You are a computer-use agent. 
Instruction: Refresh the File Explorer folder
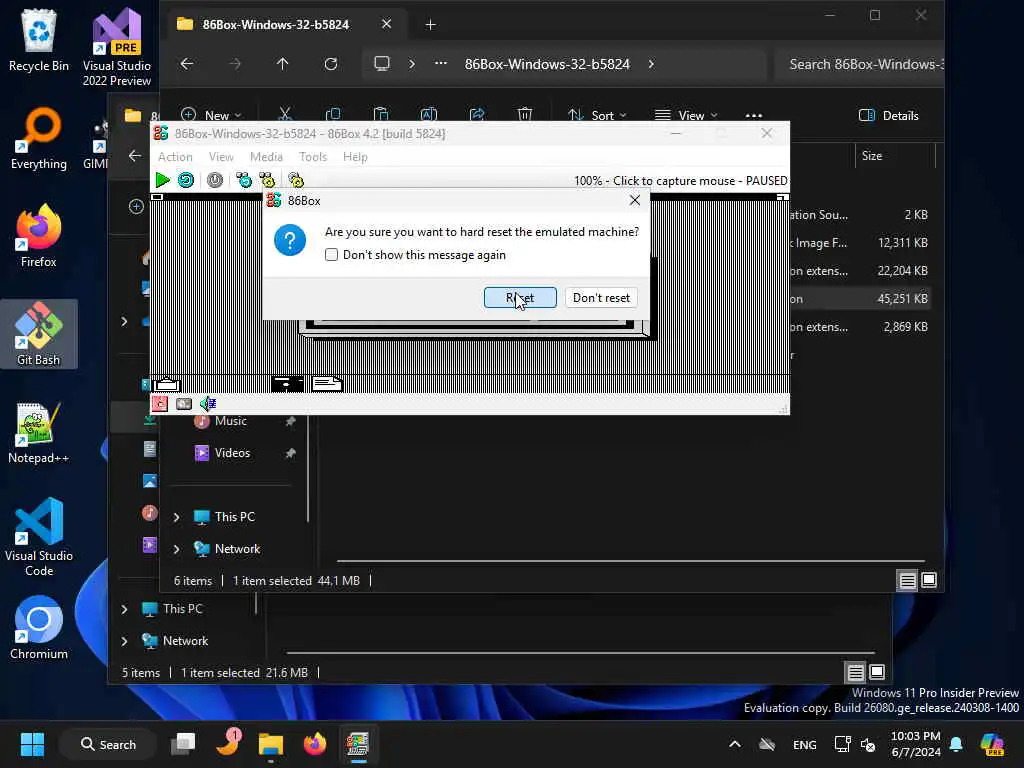click(331, 64)
